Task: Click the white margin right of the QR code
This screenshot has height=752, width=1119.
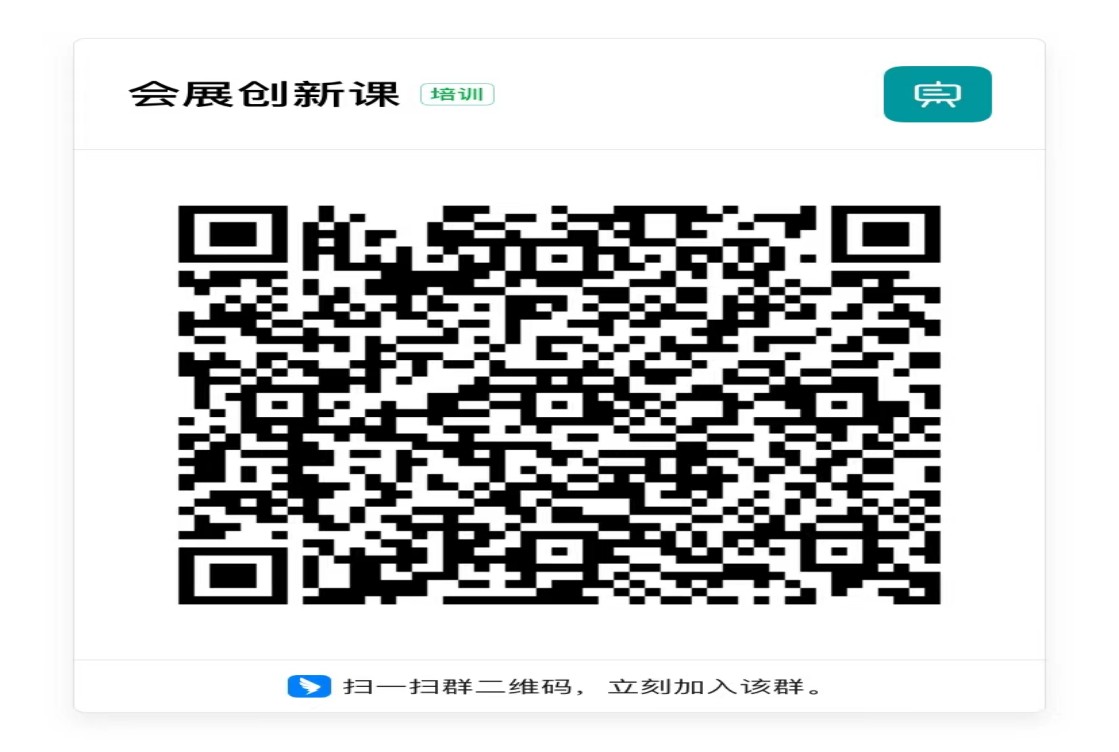Action: click(x=993, y=405)
